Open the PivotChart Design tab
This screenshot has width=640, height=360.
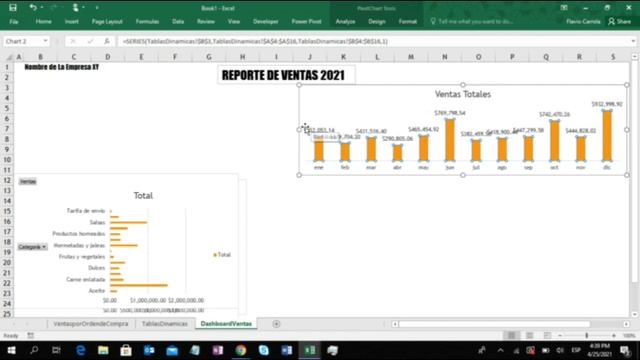[377, 21]
